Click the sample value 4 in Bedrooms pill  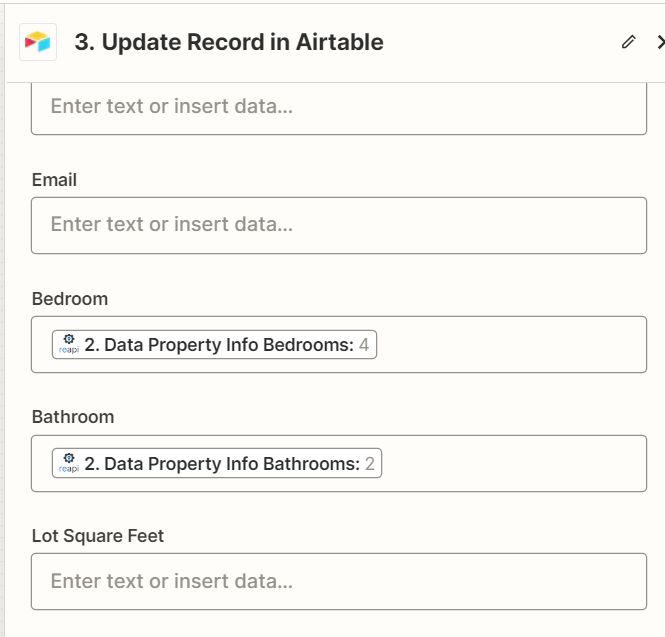point(364,345)
